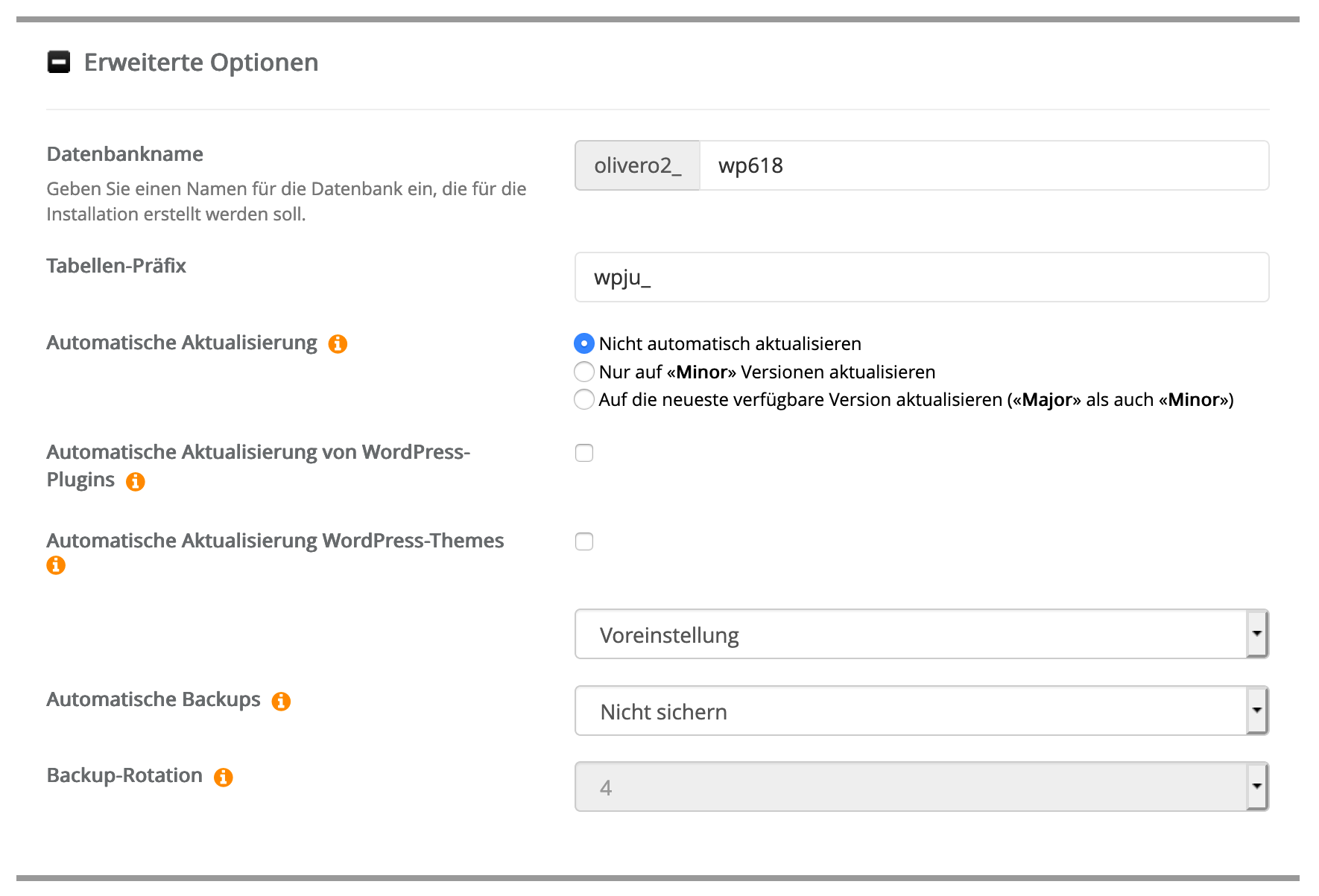This screenshot has width=1319, height=896.
Task: Select update to newest Major and Minor version
Action: (x=584, y=399)
